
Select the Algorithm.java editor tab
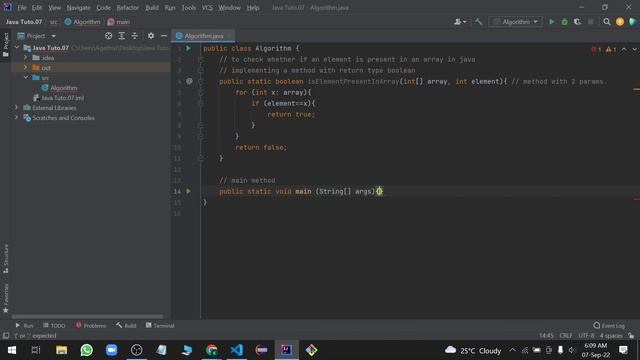(x=203, y=36)
